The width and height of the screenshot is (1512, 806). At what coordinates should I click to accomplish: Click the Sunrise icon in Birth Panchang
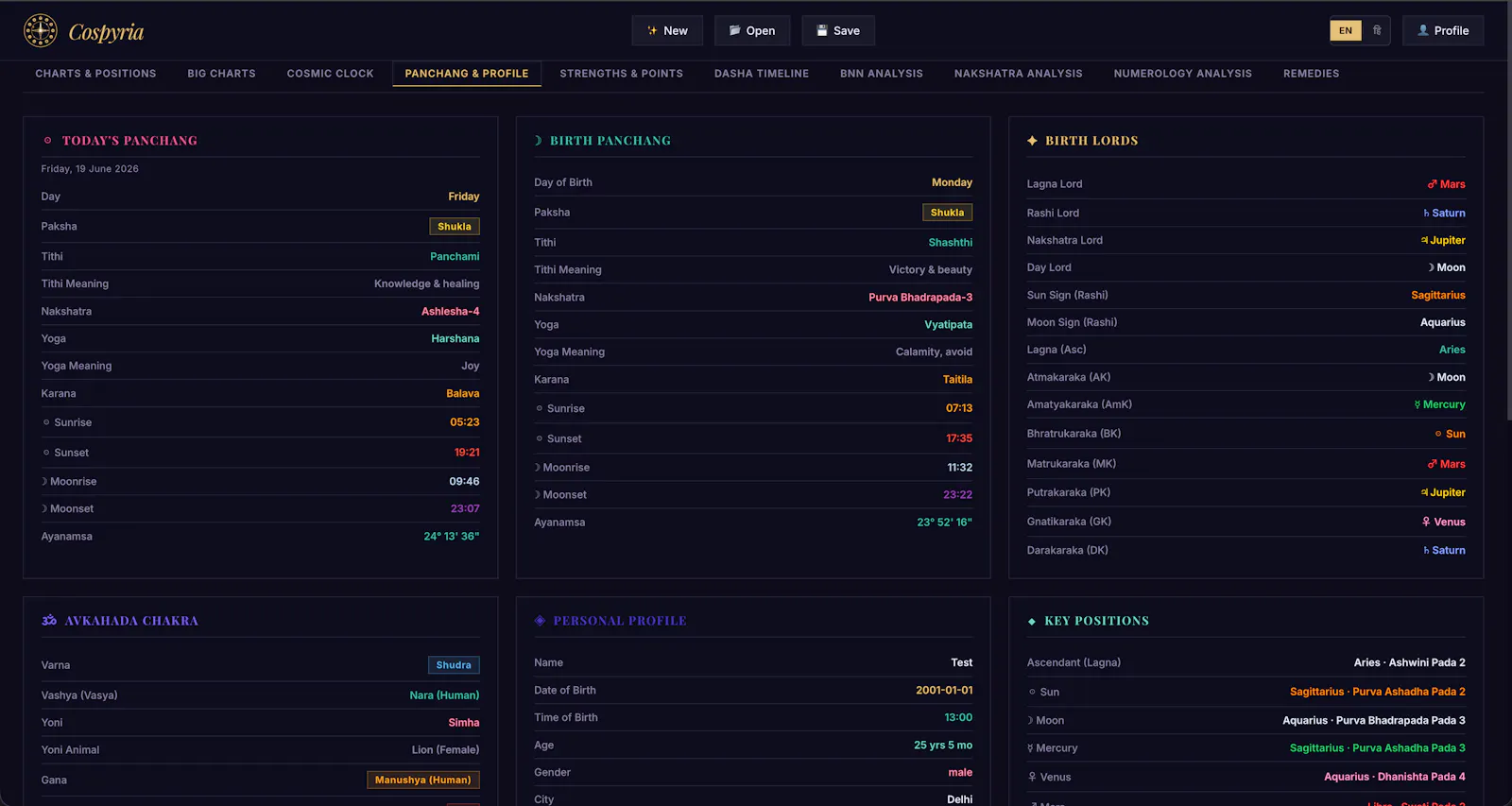[x=540, y=408]
